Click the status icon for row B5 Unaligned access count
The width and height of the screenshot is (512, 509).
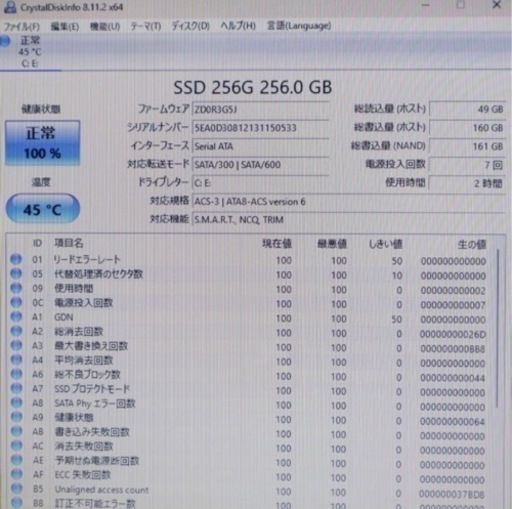point(16,488)
